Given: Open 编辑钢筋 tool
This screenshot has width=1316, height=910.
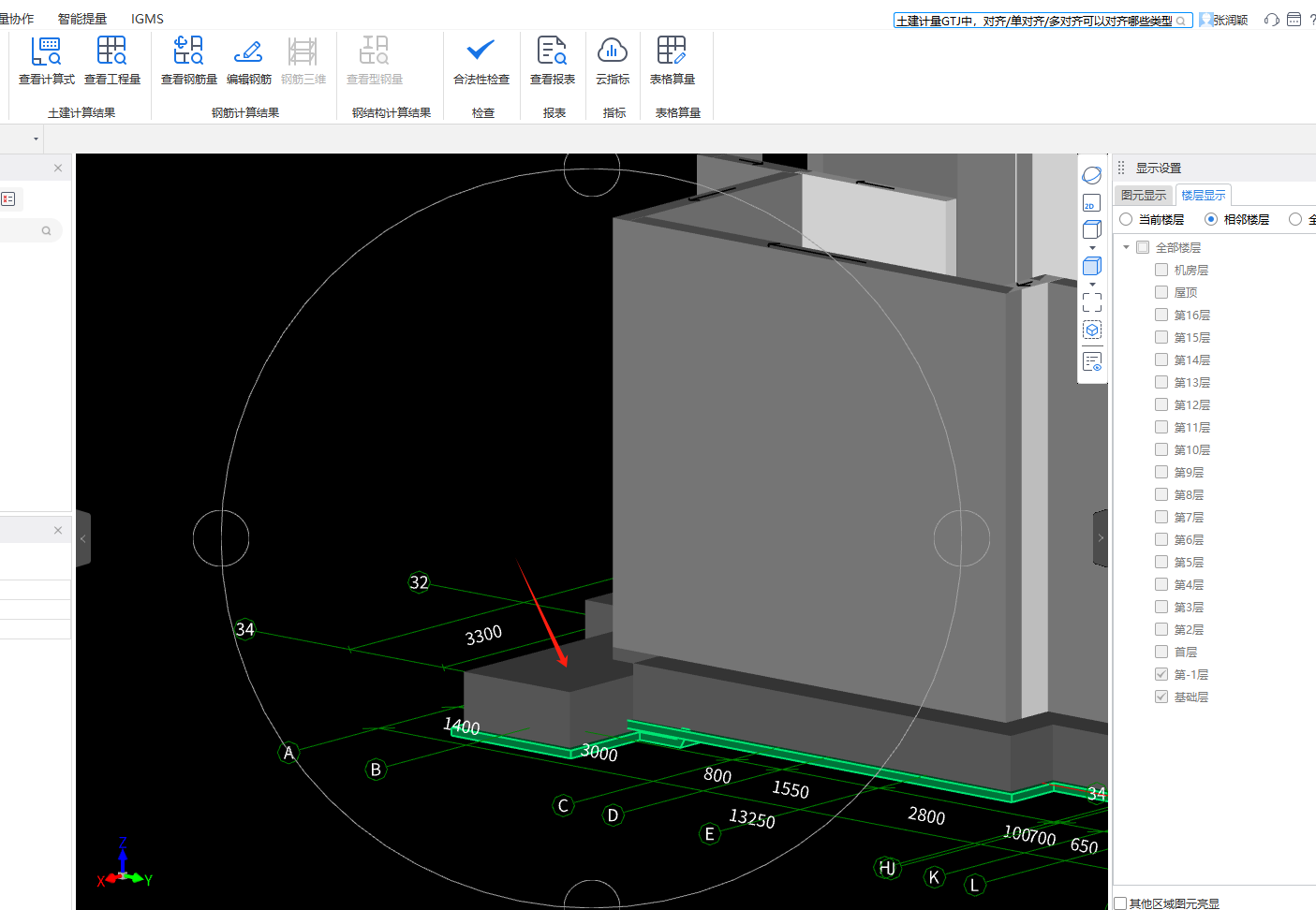Looking at the screenshot, I should click(248, 61).
